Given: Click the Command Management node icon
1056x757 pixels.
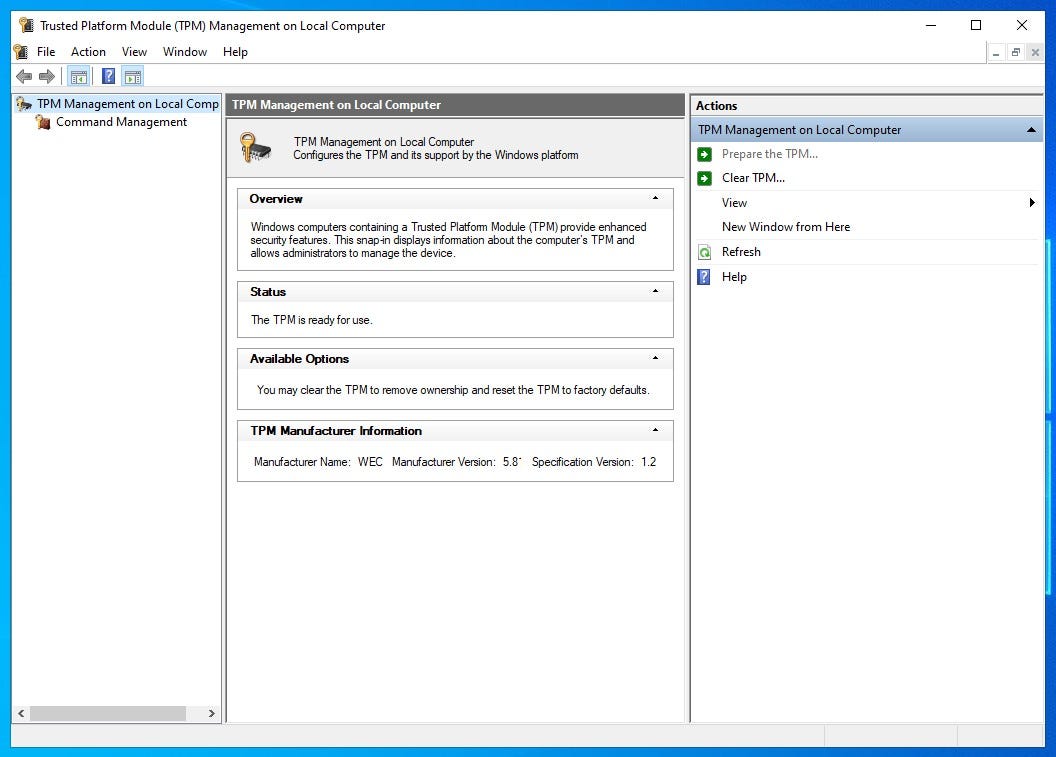Looking at the screenshot, I should point(43,122).
